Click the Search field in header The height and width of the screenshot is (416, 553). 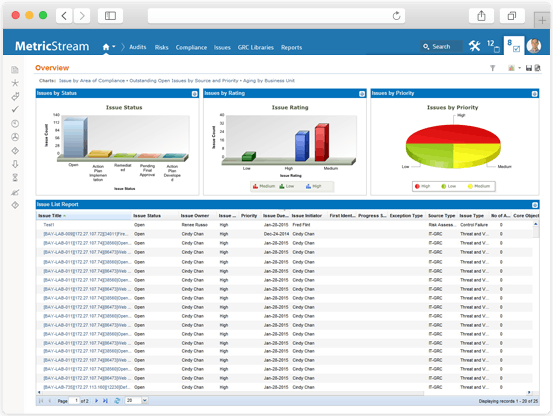tap(442, 47)
